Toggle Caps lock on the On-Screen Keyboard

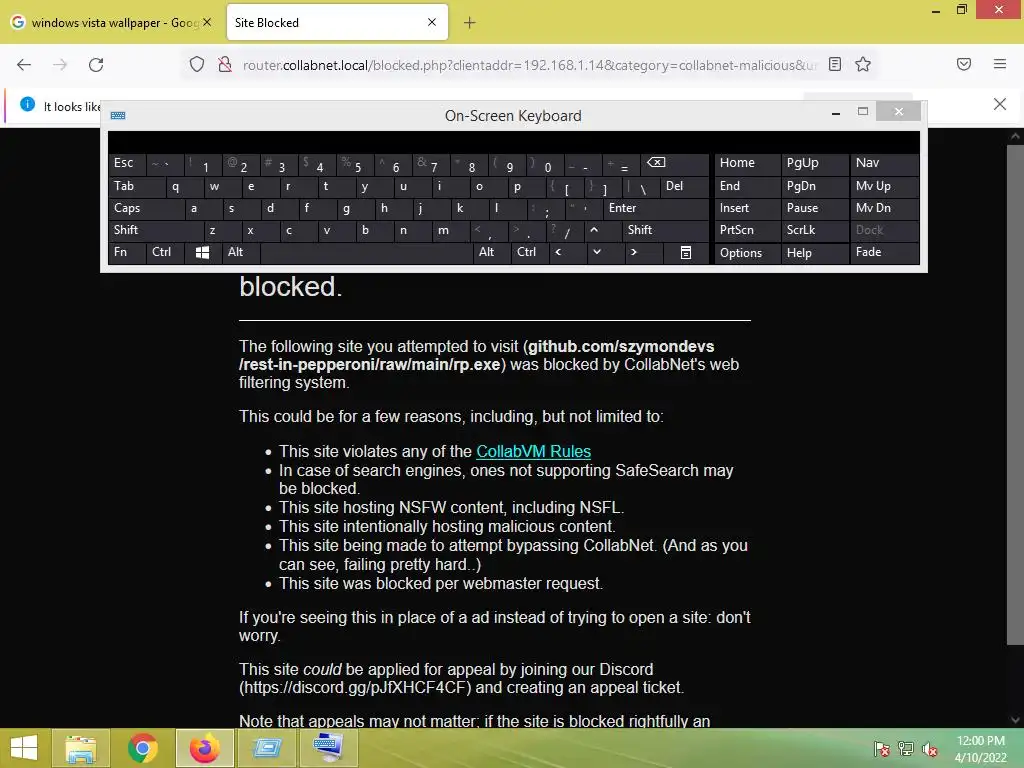pyautogui.click(x=146, y=208)
